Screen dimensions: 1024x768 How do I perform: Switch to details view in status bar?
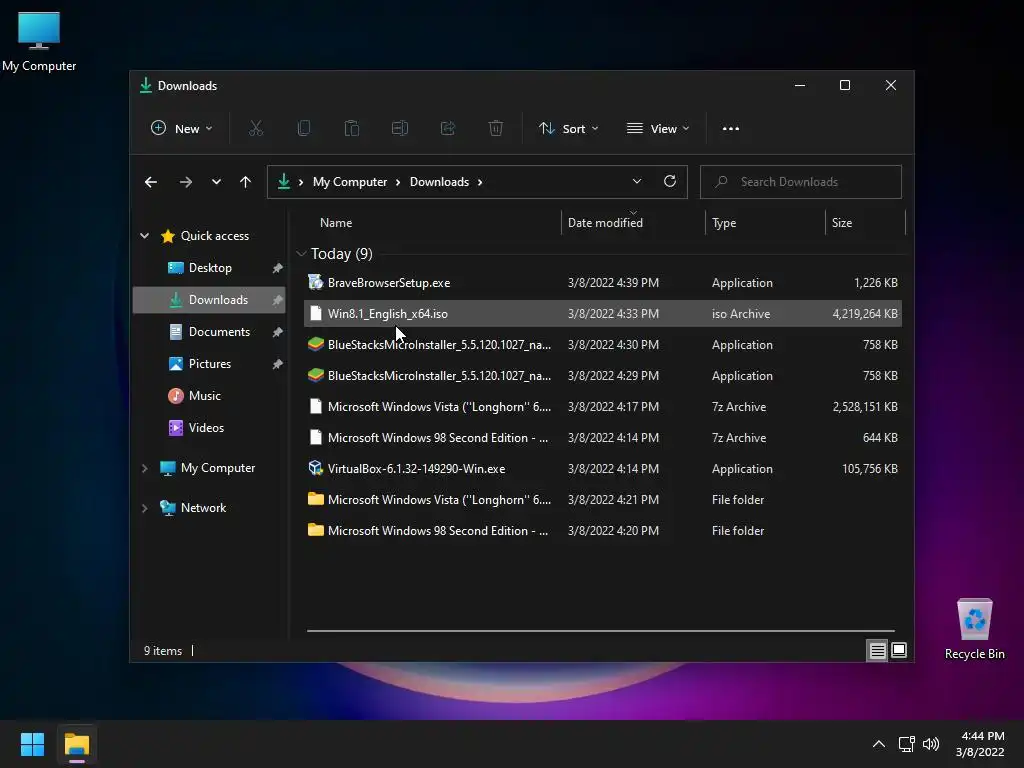coord(877,650)
